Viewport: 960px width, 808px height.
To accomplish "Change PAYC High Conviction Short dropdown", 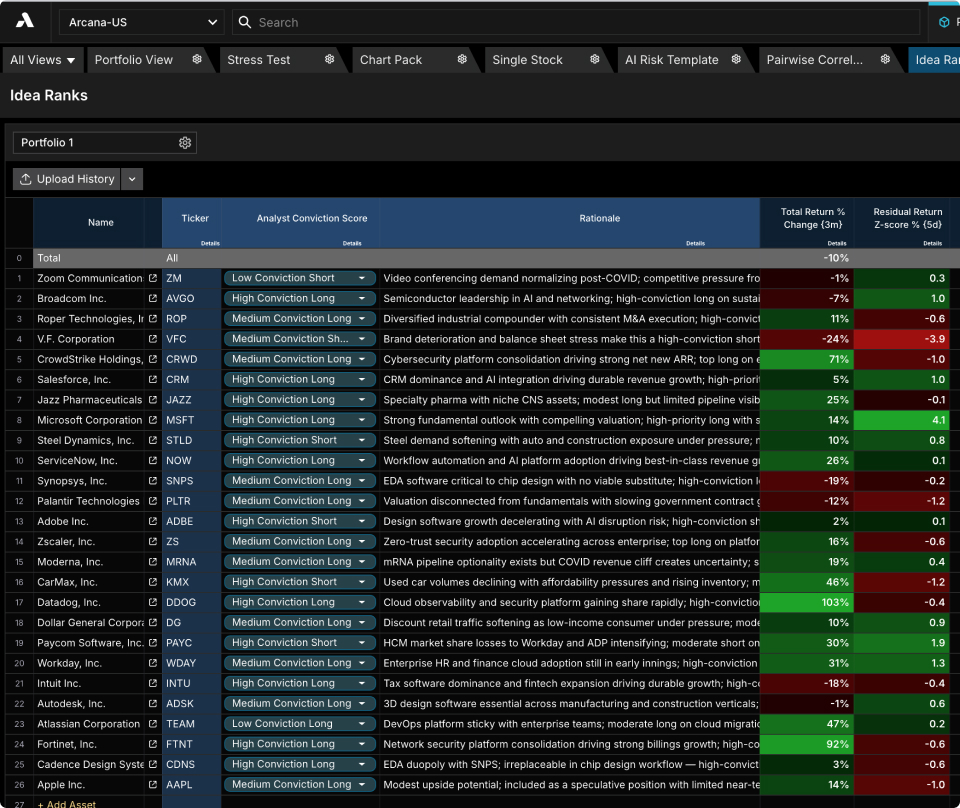I will 299,643.
